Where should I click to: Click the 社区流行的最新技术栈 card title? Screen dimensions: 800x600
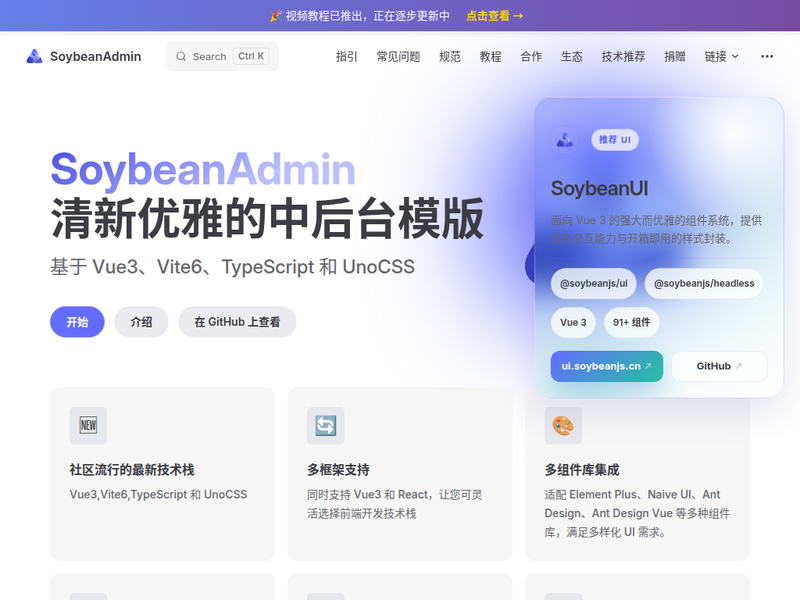132,470
